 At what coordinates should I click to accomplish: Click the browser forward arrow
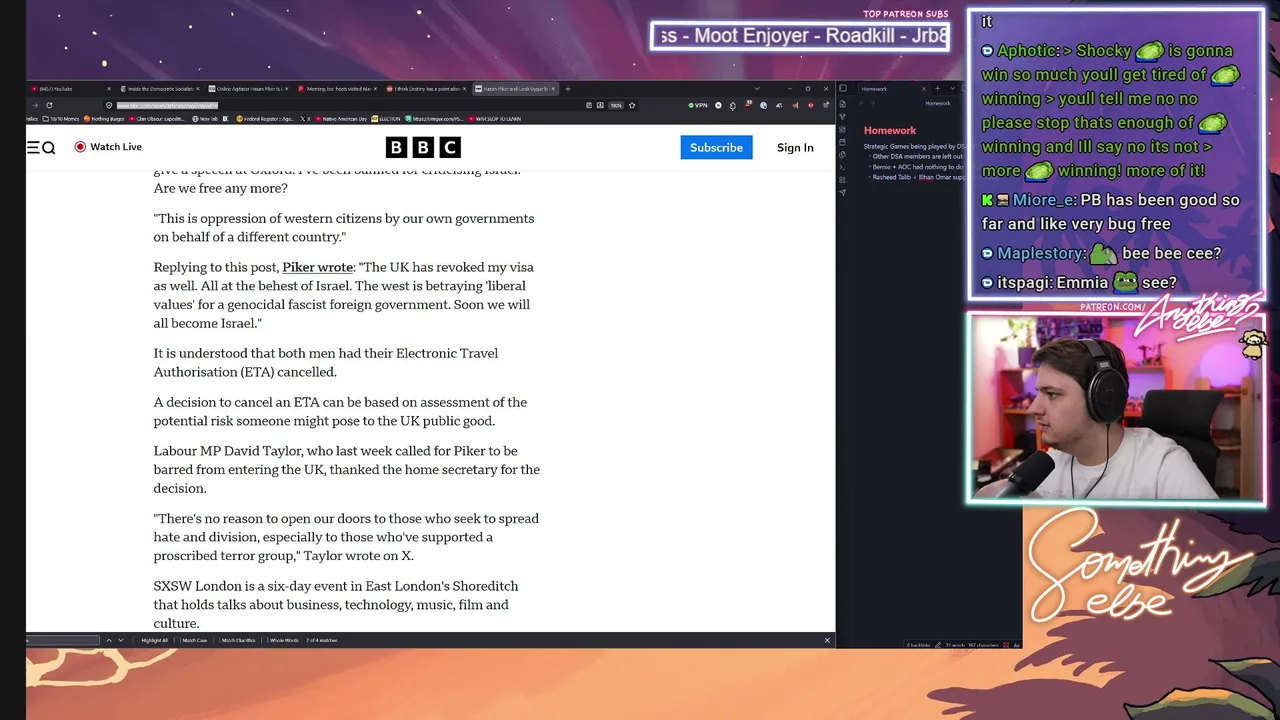tap(35, 105)
